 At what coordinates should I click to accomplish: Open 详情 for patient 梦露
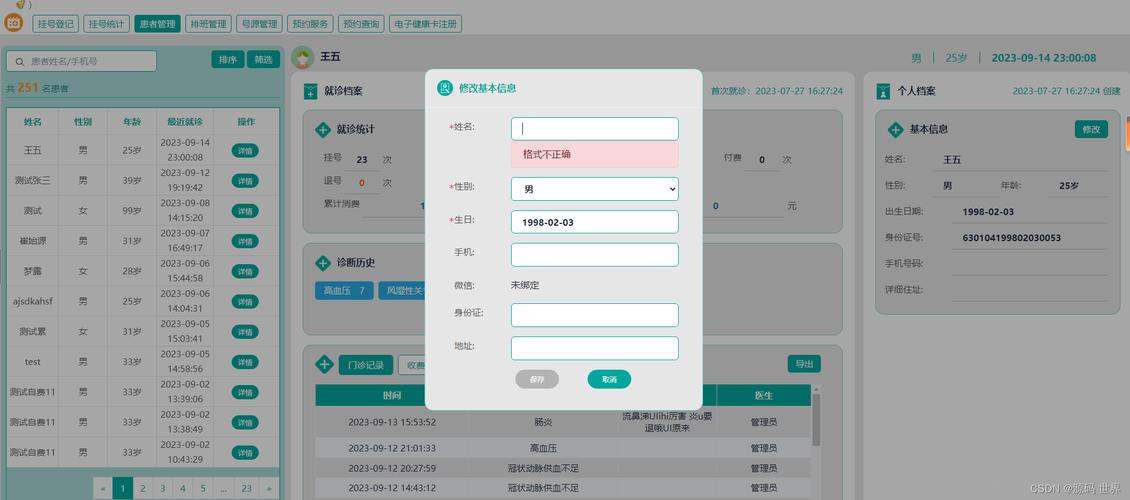click(245, 272)
